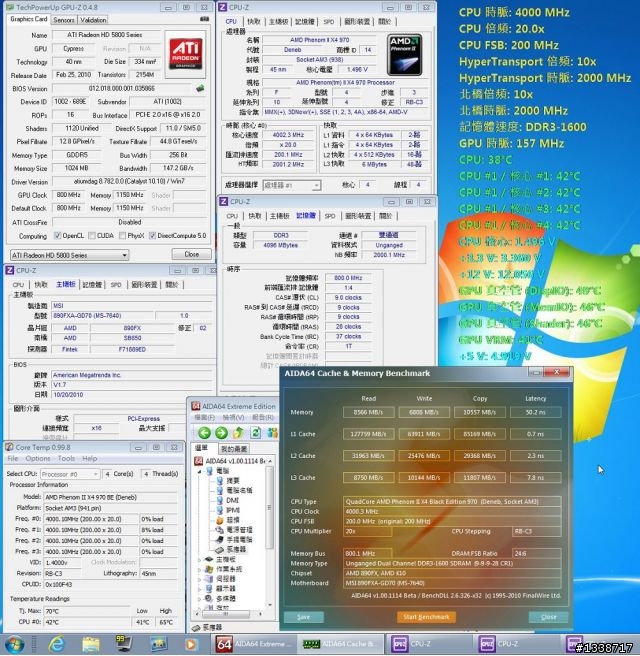This screenshot has height=656, width=640.
Task: Select the 我的最愛 favorites tab in AIDA64
Action: 233,449
